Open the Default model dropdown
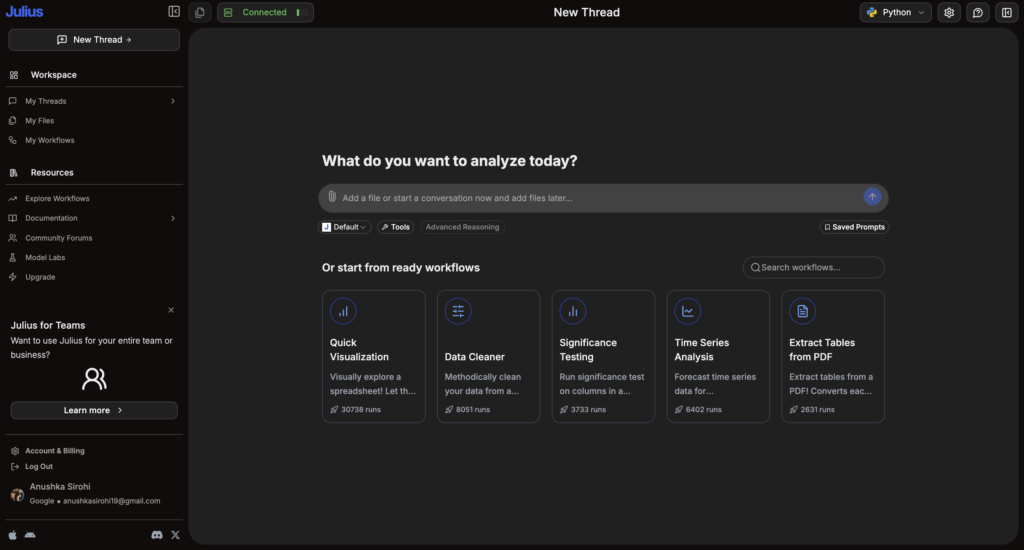The image size is (1024, 550). [x=344, y=227]
